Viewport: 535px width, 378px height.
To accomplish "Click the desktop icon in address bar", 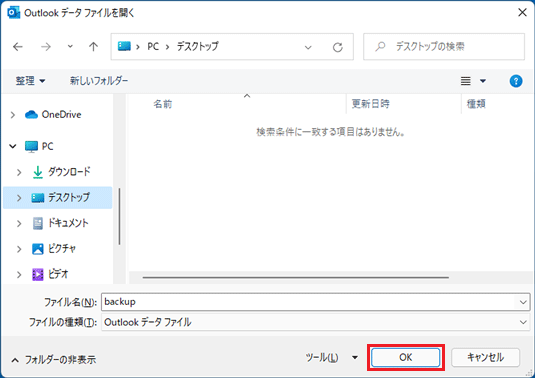I will 124,46.
